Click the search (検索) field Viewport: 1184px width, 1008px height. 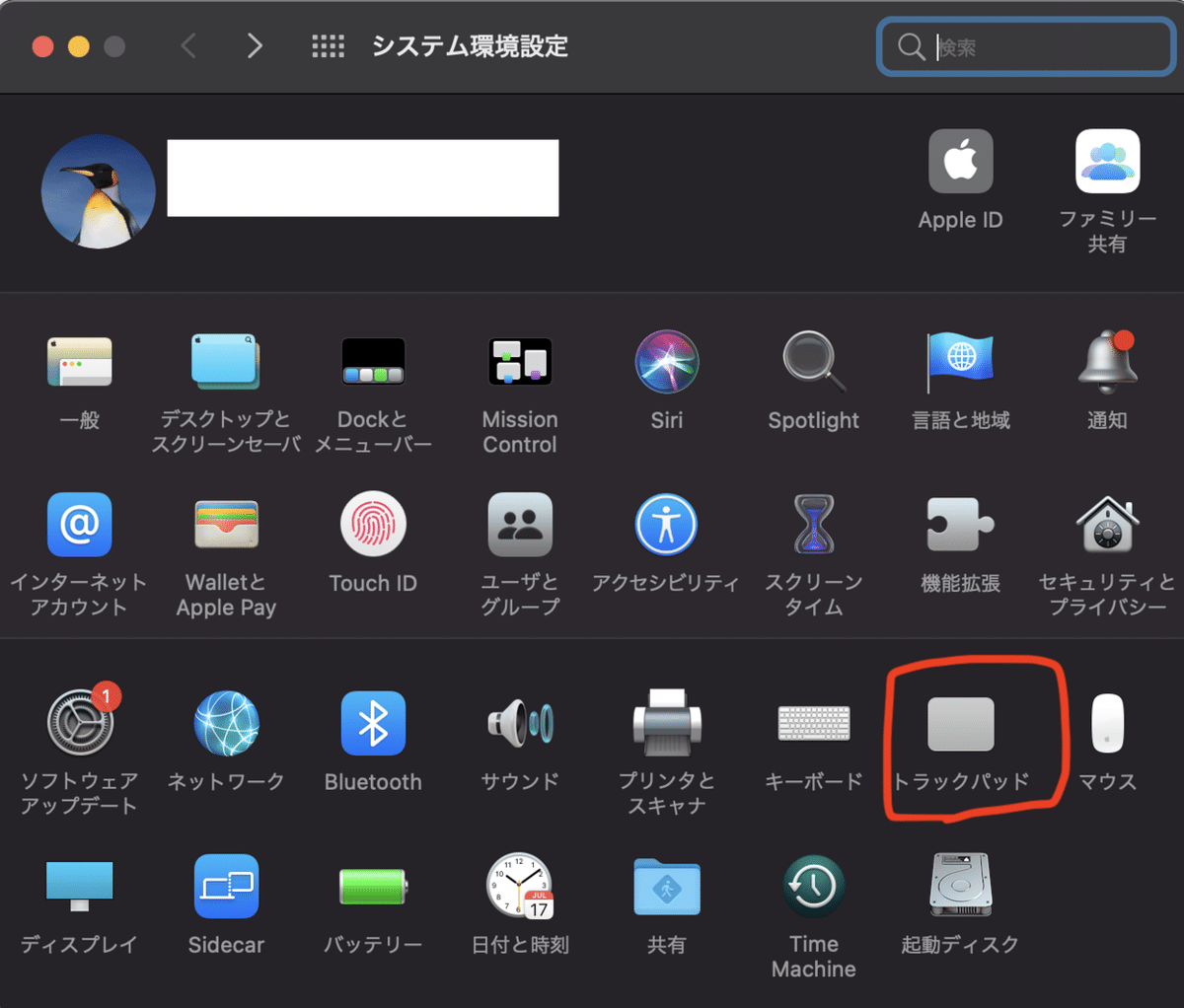click(1025, 46)
